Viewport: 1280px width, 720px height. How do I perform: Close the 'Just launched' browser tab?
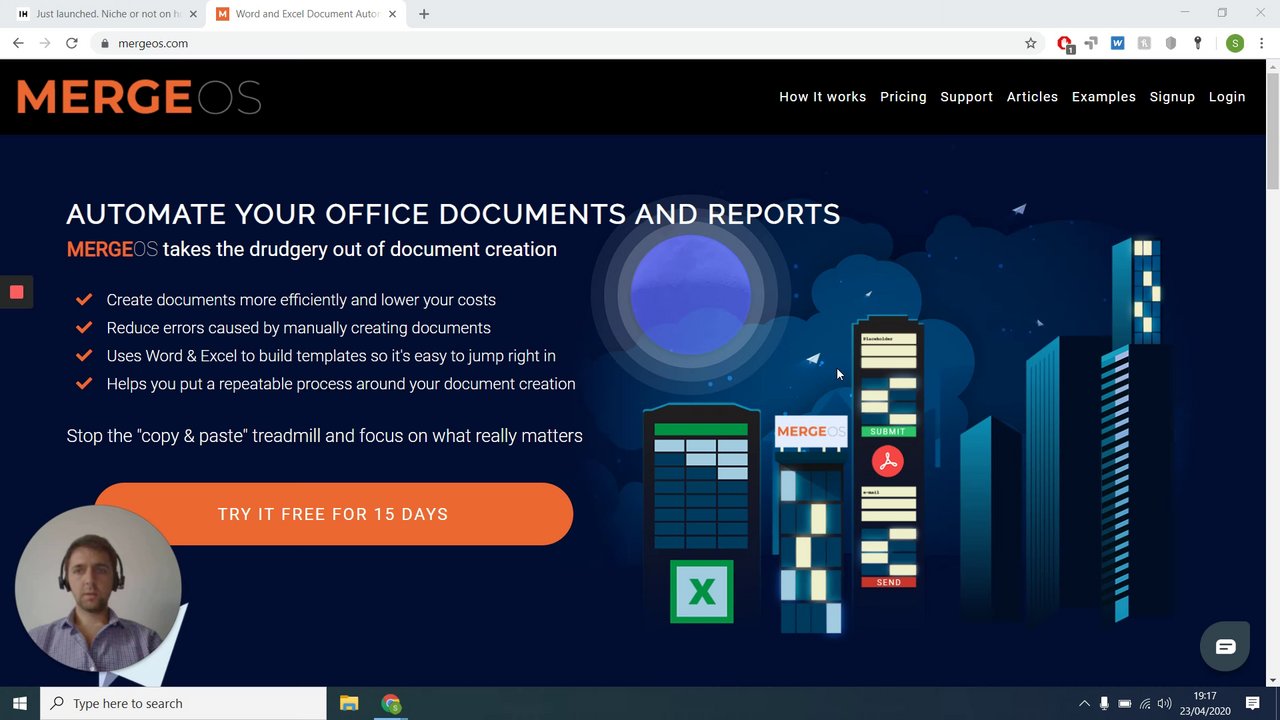coord(193,14)
